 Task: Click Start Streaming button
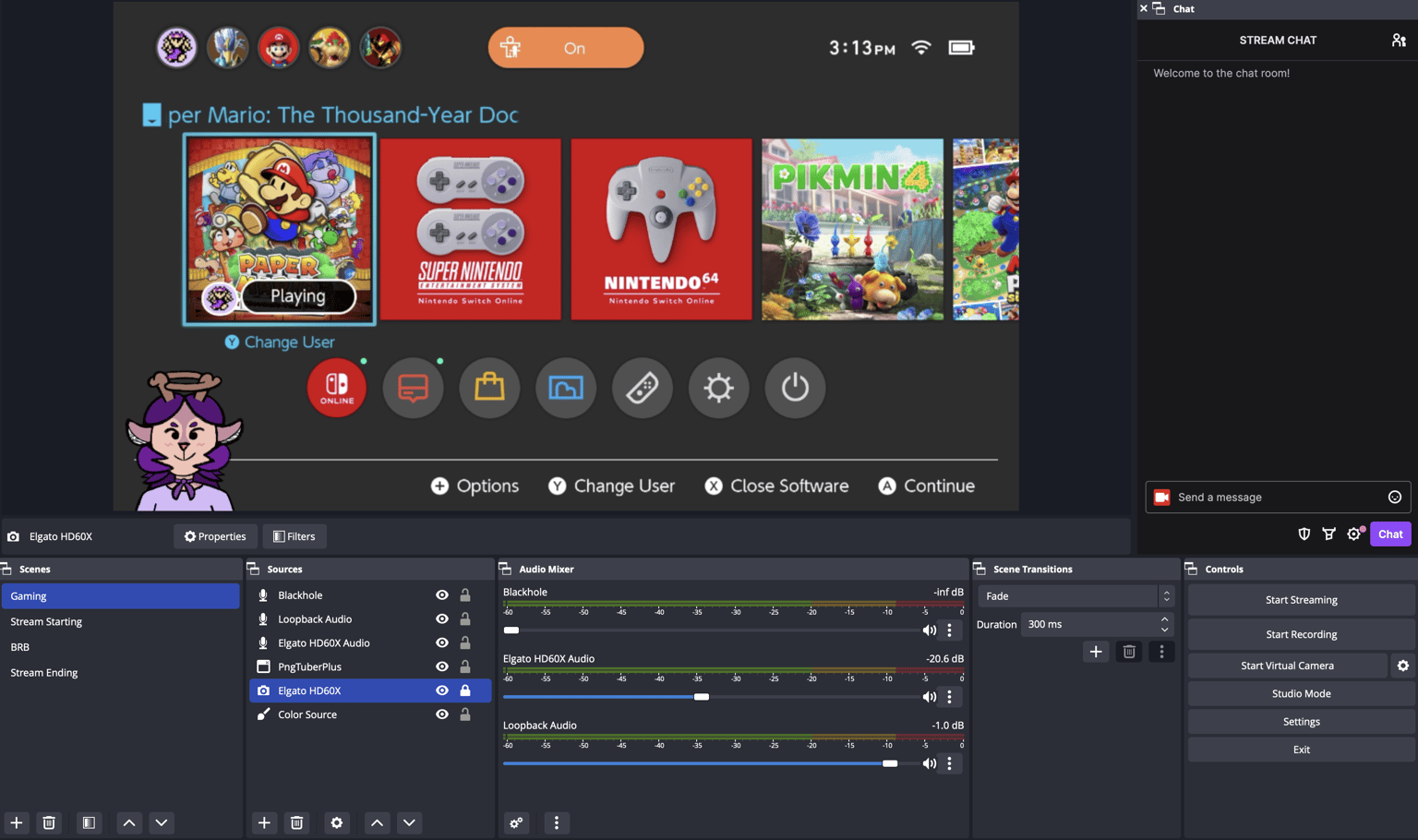click(1301, 600)
